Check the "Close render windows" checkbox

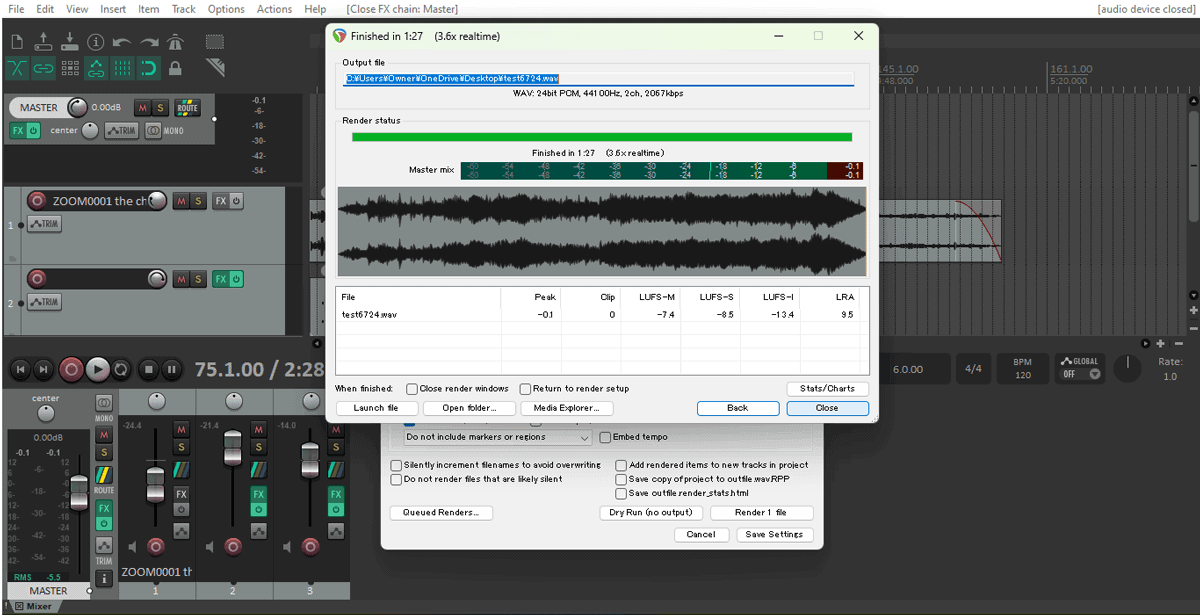point(412,389)
